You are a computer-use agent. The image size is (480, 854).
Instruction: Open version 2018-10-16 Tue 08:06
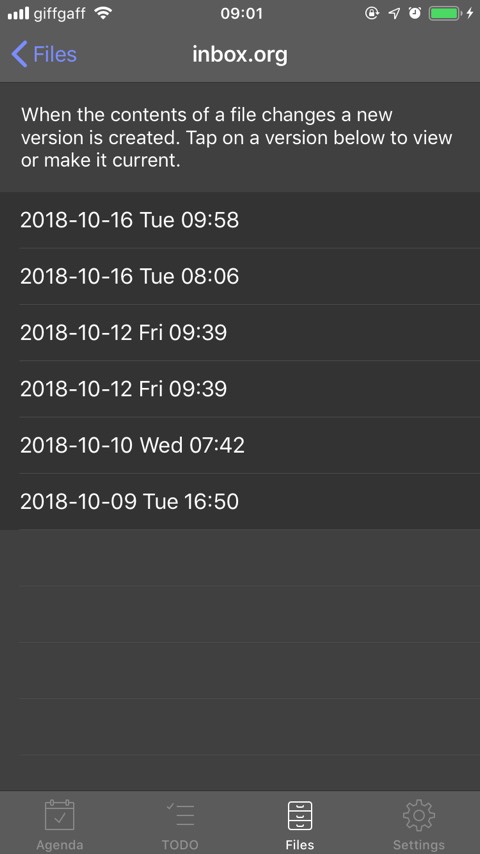240,277
